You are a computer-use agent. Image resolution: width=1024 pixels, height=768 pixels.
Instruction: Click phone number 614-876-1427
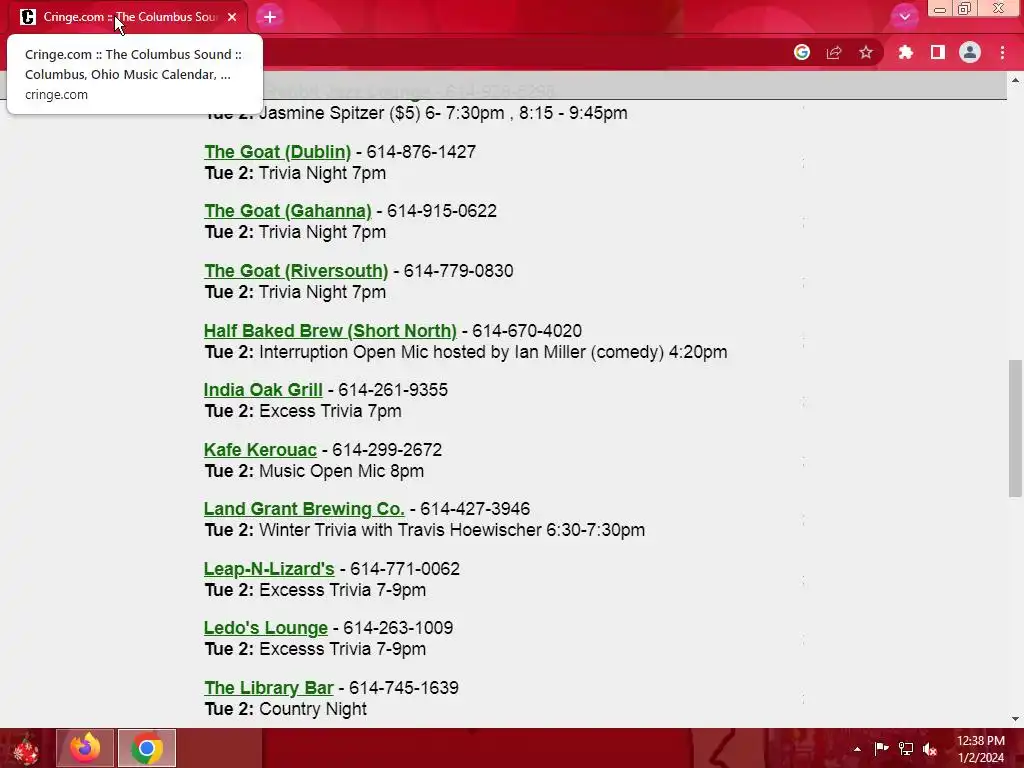point(421,152)
